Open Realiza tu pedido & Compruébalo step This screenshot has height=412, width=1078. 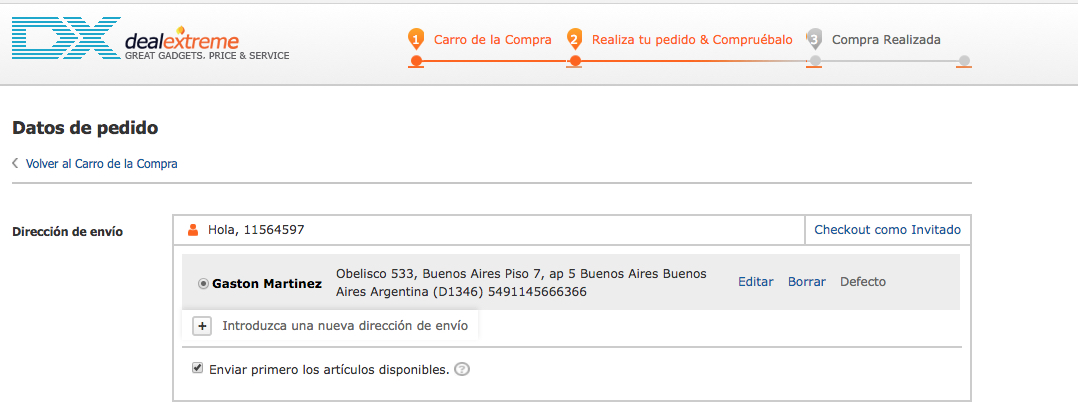(692, 40)
